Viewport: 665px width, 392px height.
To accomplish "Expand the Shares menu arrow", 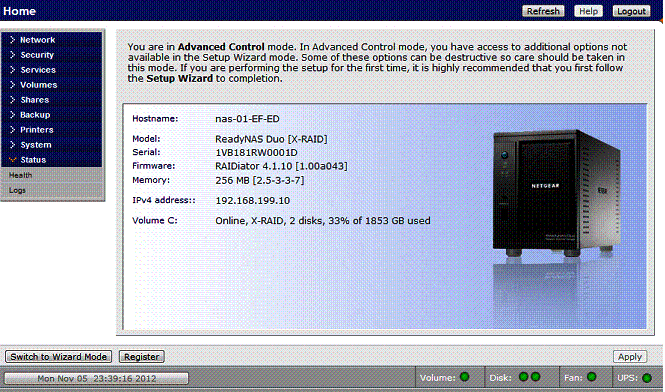I will click(12, 100).
